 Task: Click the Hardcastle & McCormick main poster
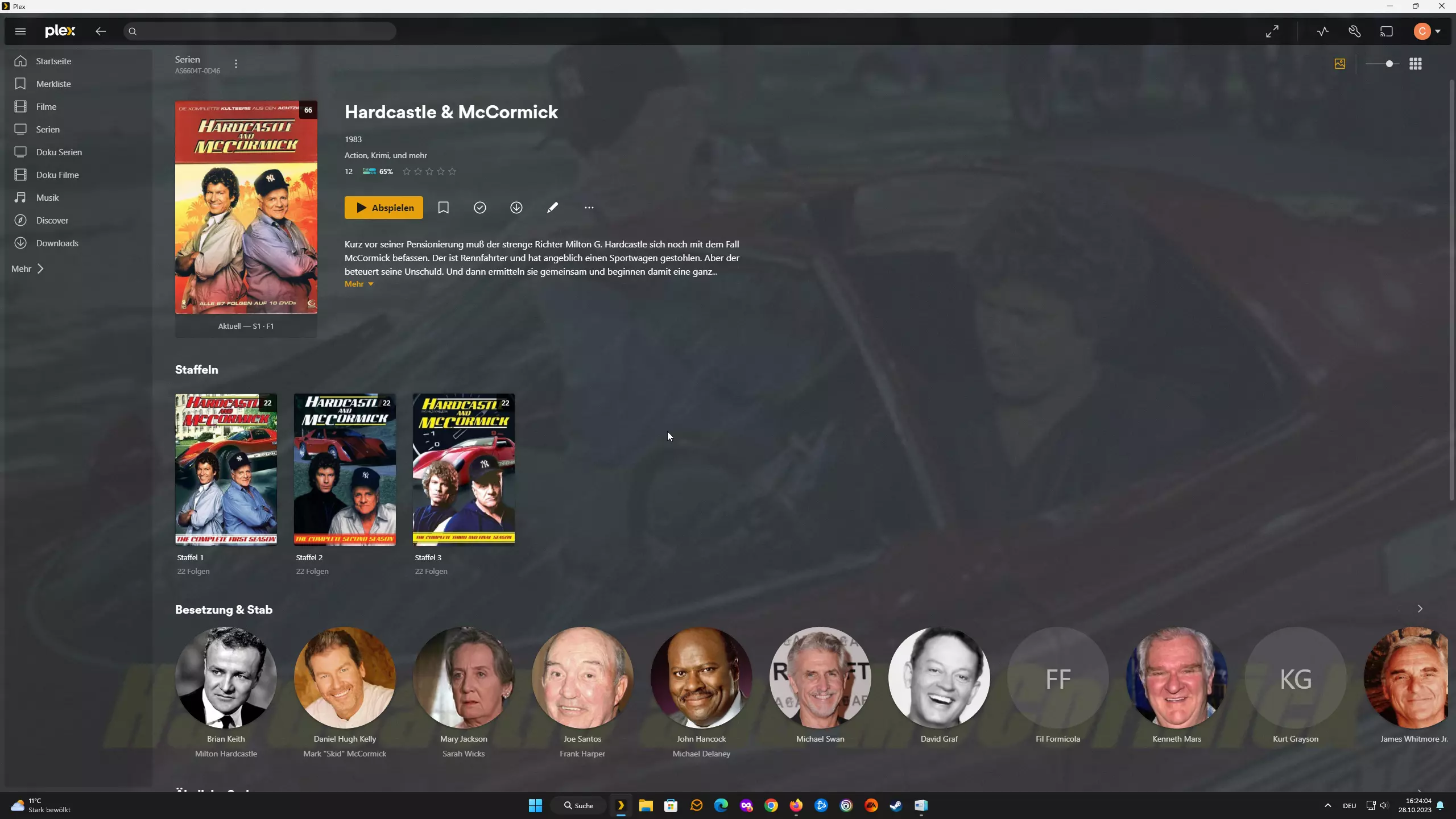246,208
